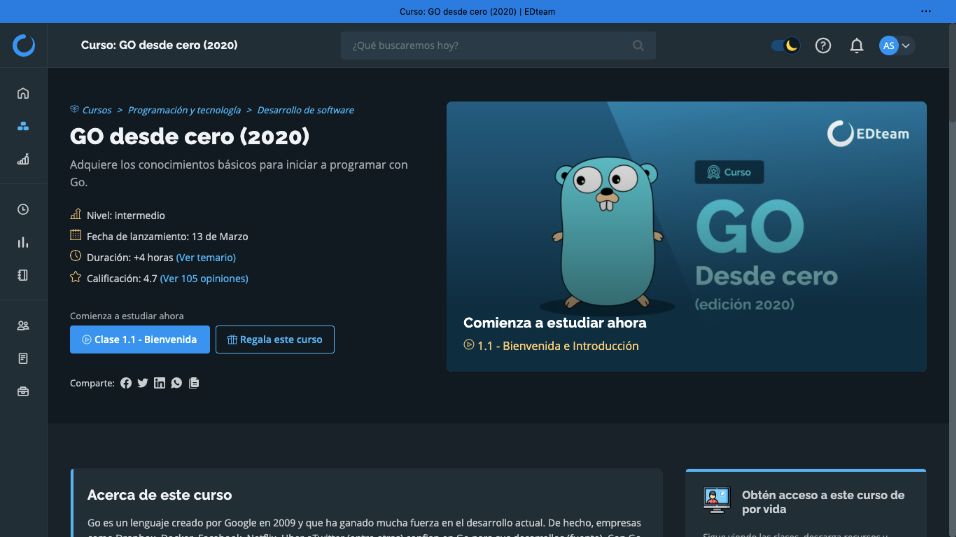Open the notebook sidebar icon
The width and height of the screenshot is (956, 537).
coord(23,275)
